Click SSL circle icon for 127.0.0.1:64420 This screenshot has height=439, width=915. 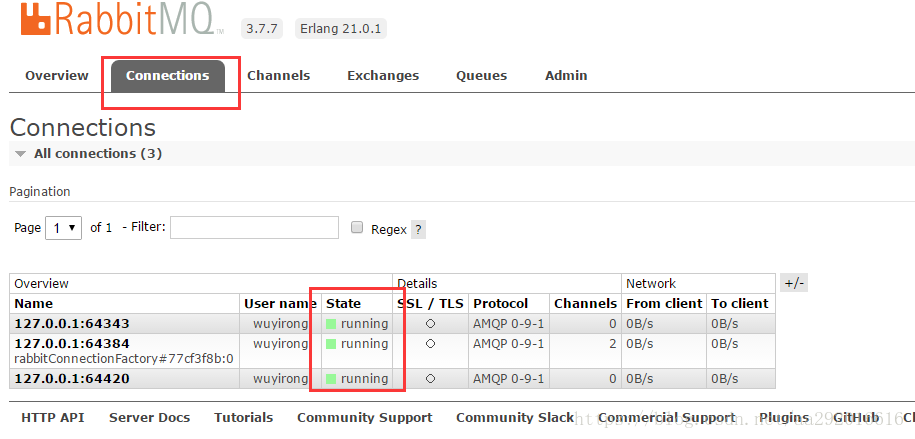tap(431, 379)
